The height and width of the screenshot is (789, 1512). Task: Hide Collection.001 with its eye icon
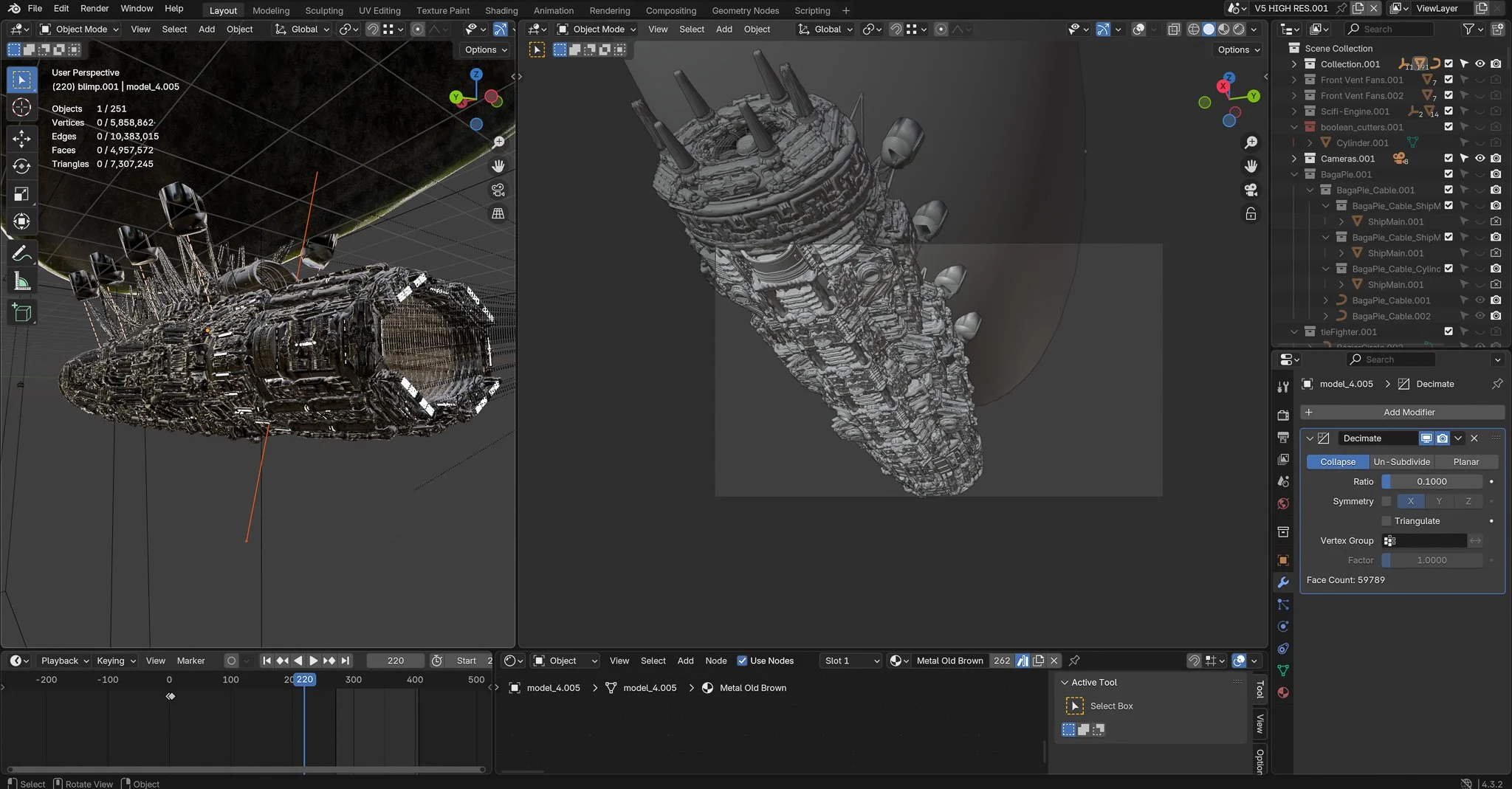pos(1480,64)
